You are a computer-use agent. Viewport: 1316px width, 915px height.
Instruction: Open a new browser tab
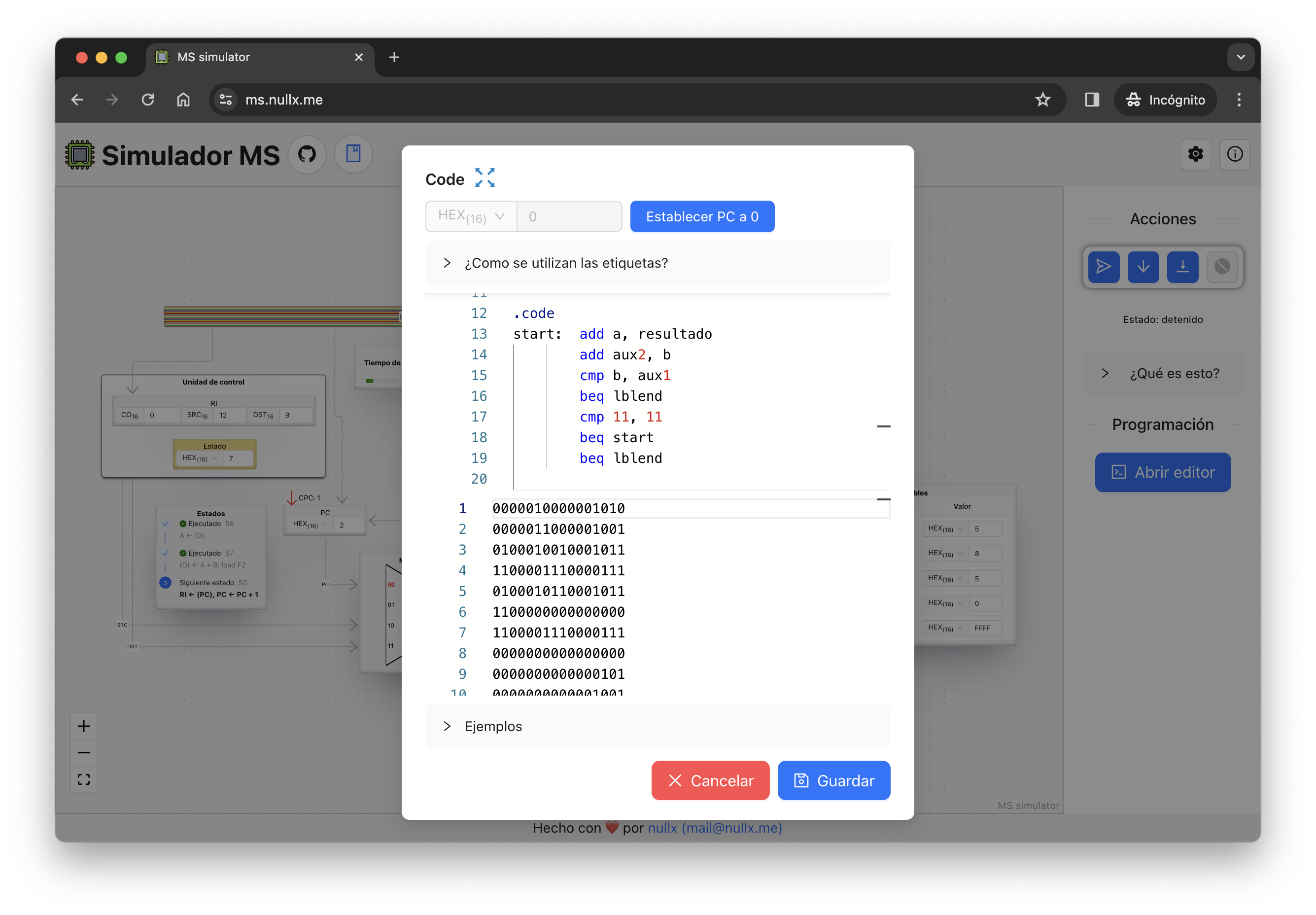point(394,57)
